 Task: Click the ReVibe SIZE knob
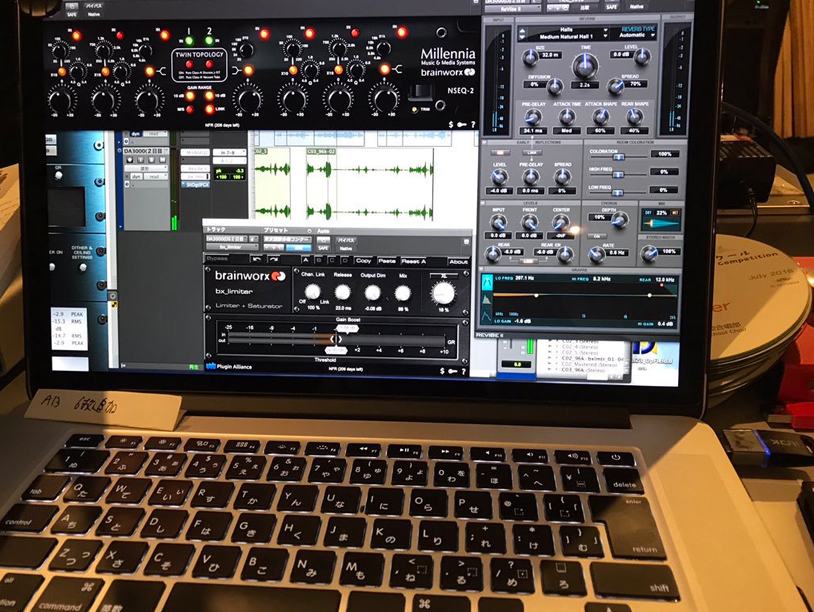click(530, 58)
